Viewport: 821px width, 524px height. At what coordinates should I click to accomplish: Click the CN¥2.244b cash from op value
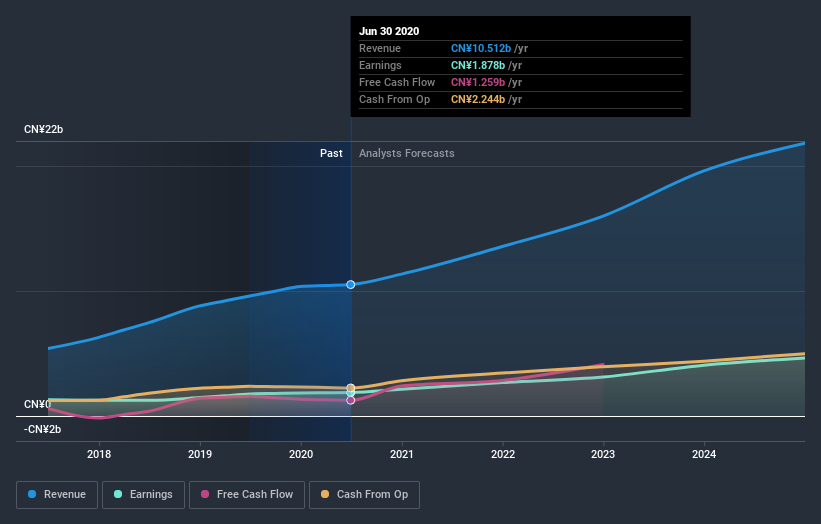478,99
